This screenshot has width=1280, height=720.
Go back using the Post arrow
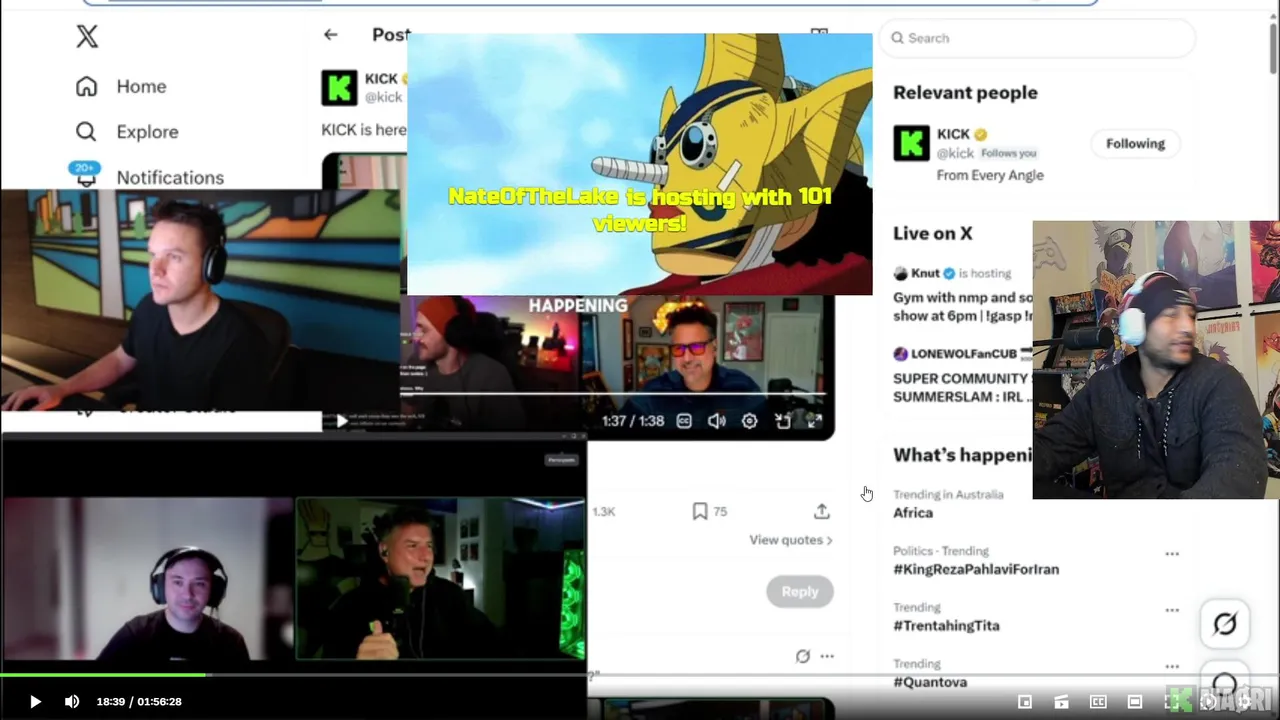pyautogui.click(x=330, y=34)
